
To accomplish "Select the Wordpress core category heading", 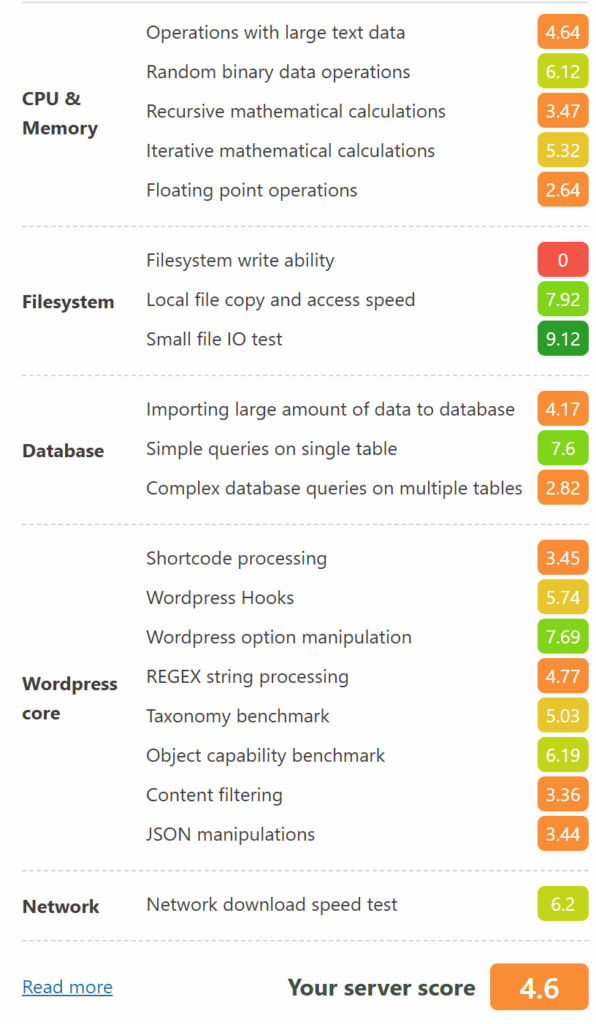I will tap(70, 698).
